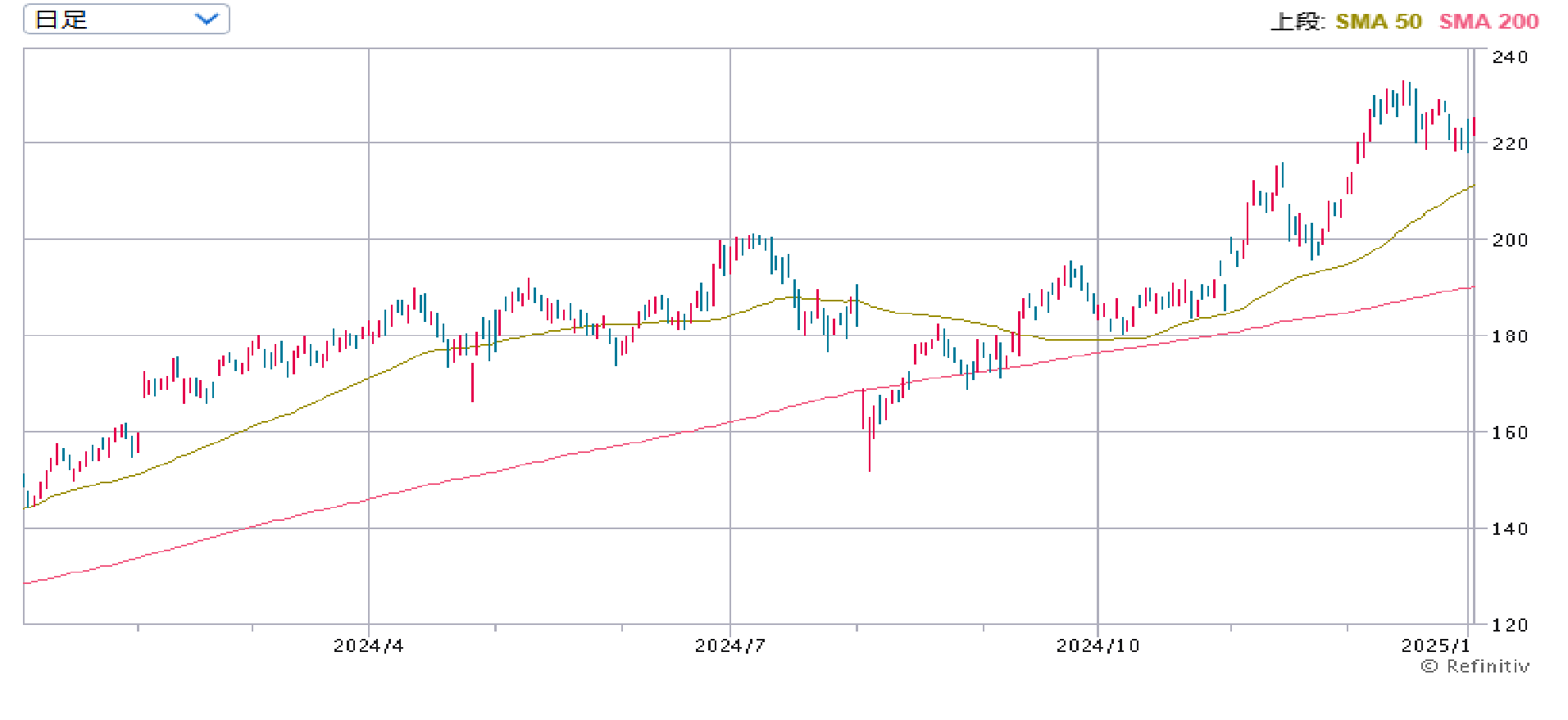Click the most recent candlestick at the right edge

tap(1473, 126)
